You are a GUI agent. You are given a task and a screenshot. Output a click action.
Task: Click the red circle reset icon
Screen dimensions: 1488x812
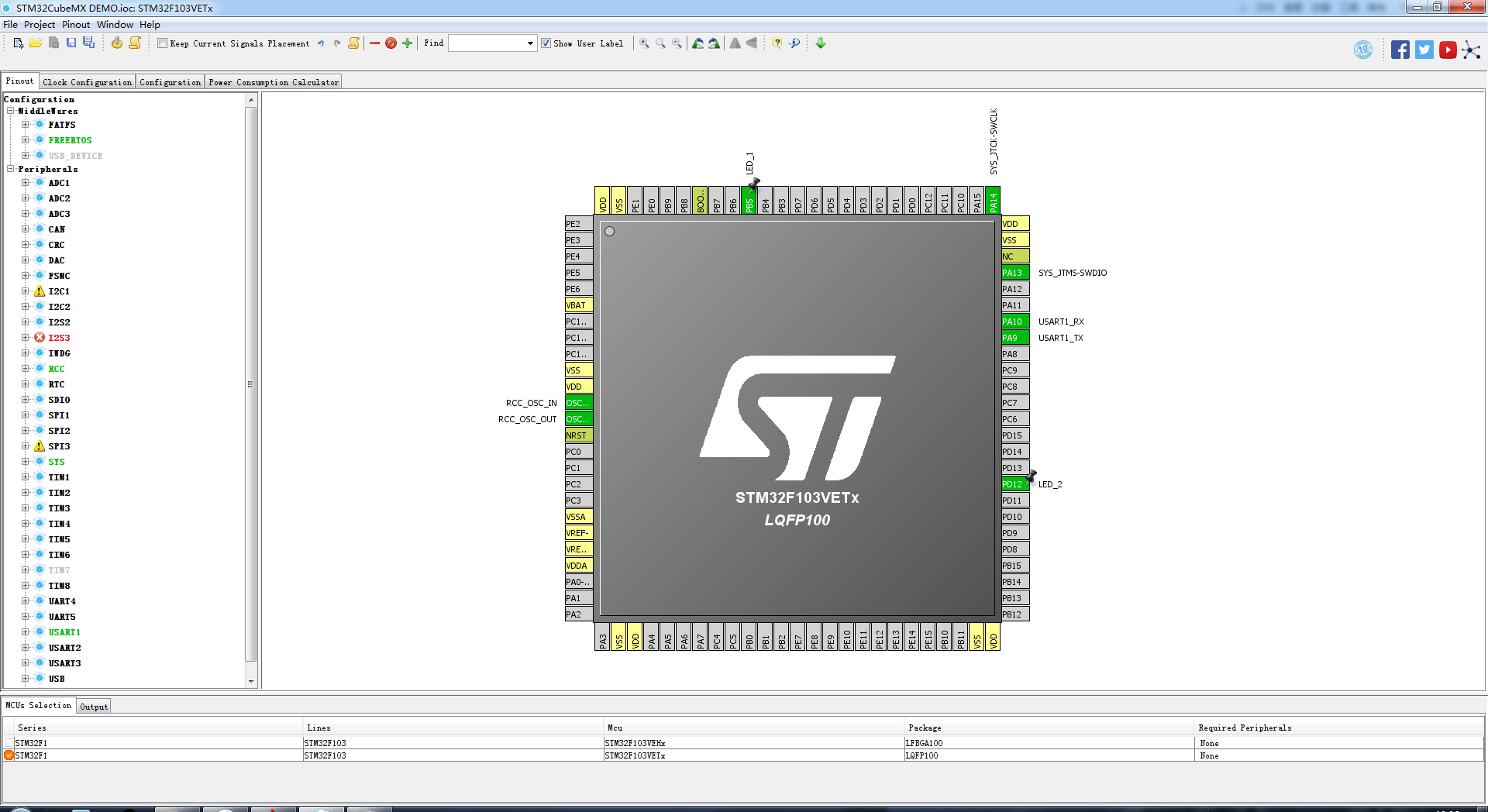click(x=391, y=43)
